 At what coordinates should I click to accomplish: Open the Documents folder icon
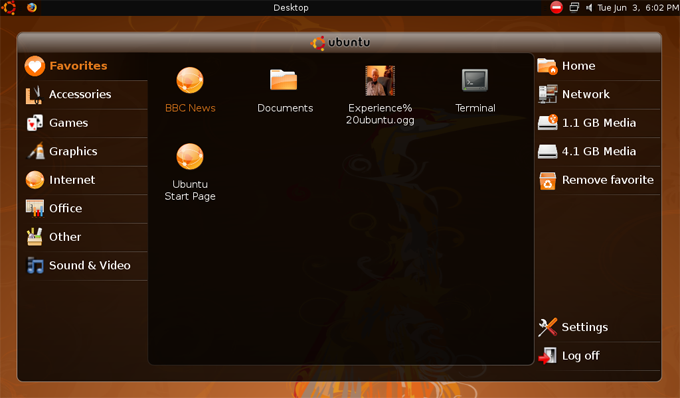coord(284,80)
